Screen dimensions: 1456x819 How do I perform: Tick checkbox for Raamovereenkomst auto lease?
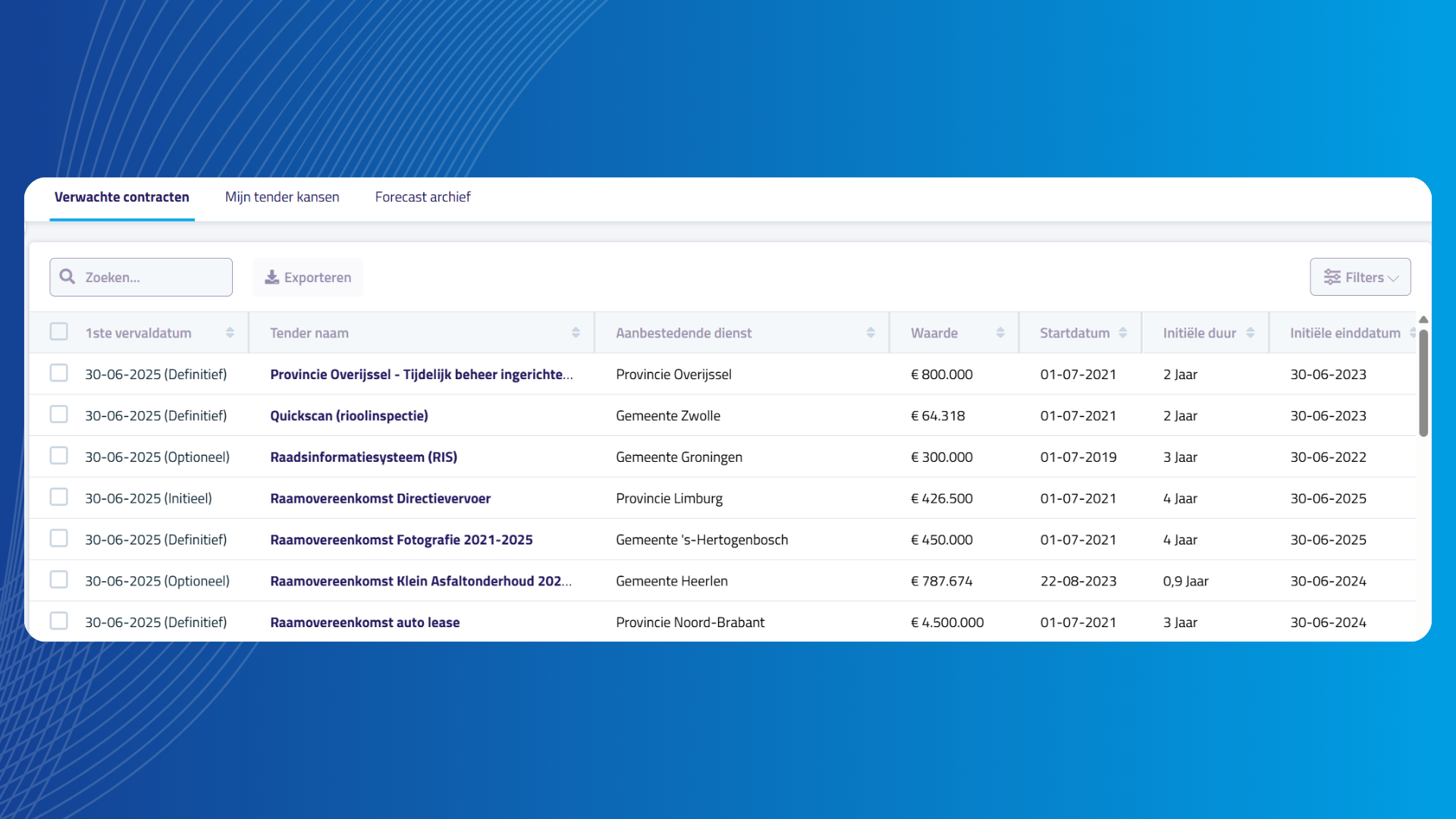click(58, 621)
